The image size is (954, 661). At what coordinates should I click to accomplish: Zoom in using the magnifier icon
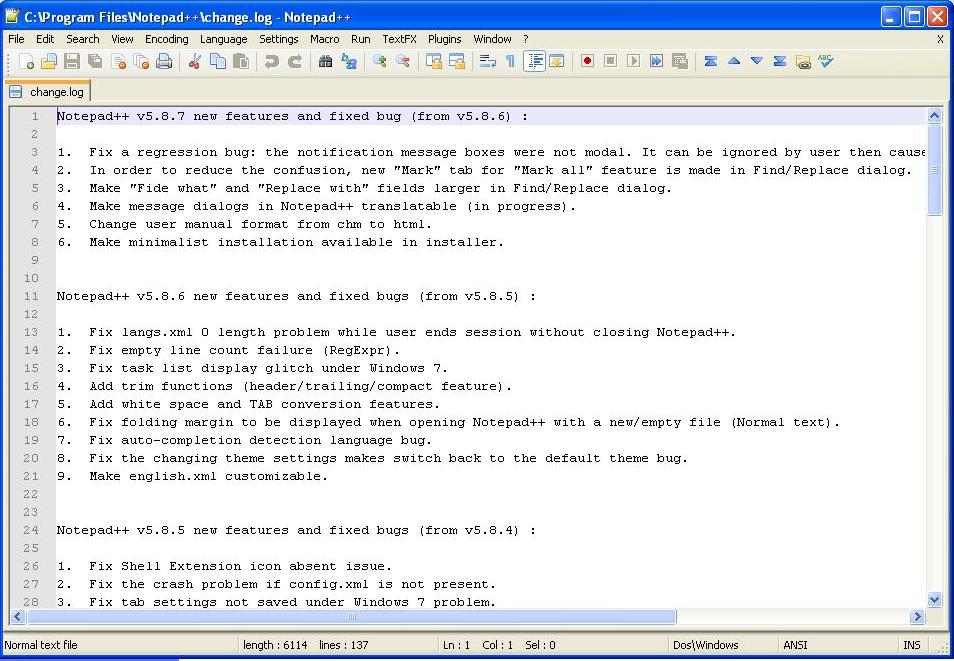pos(380,61)
